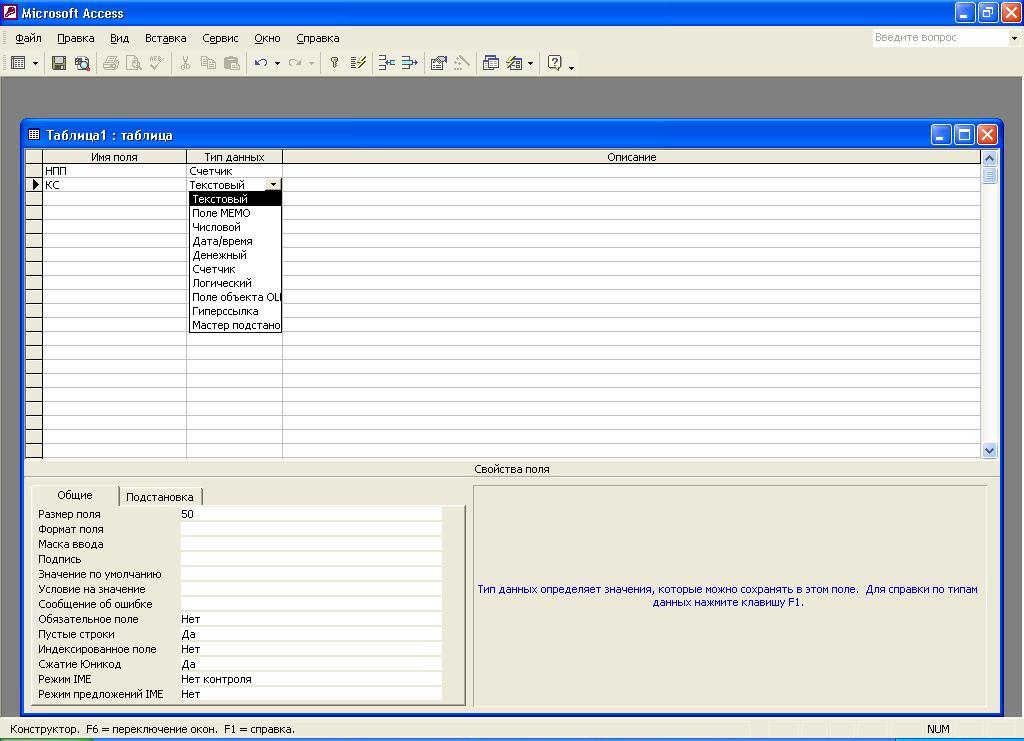Open the Справка menu
The width and height of the screenshot is (1024, 741).
pos(317,39)
